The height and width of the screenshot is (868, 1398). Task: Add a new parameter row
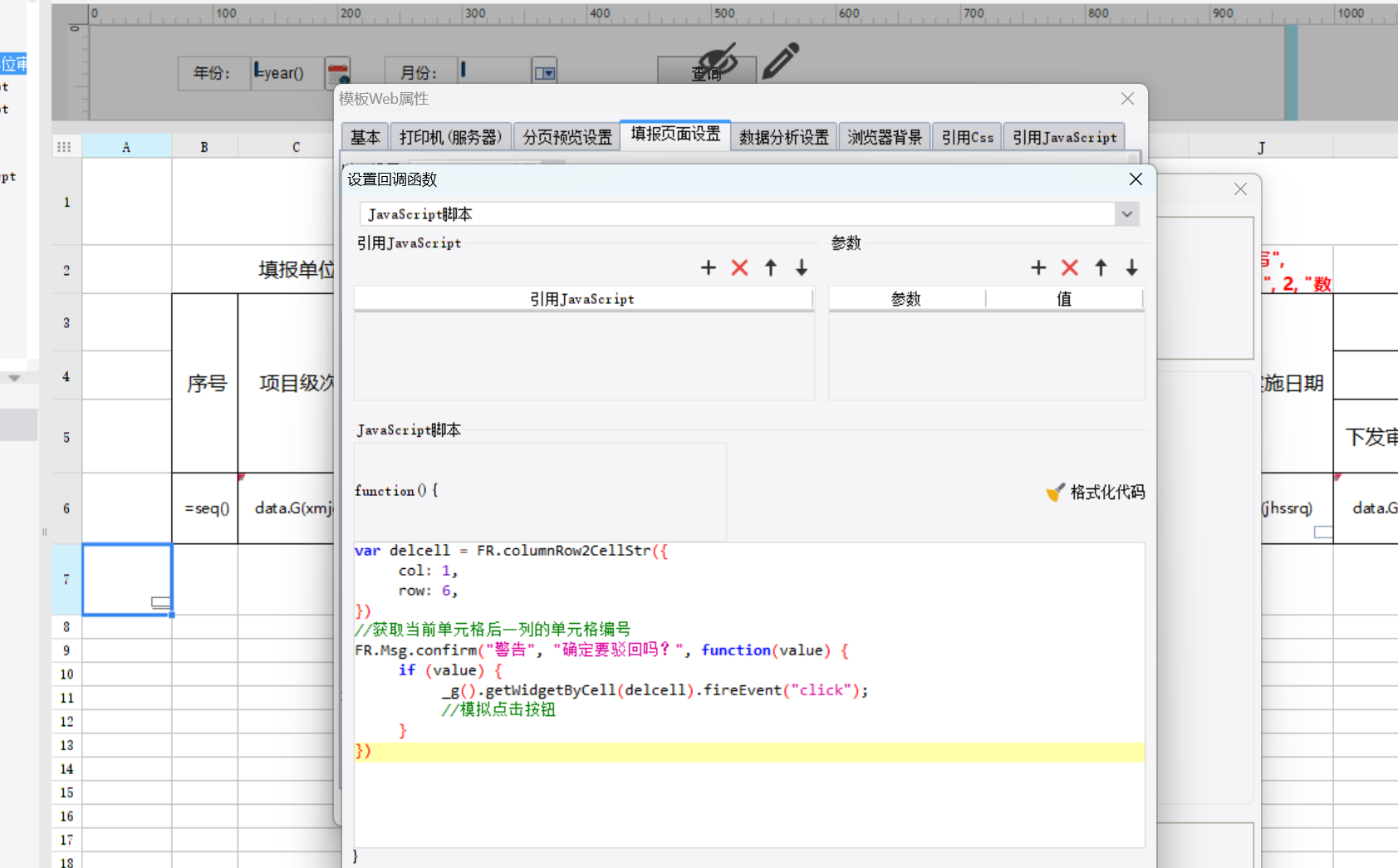pos(1038,267)
